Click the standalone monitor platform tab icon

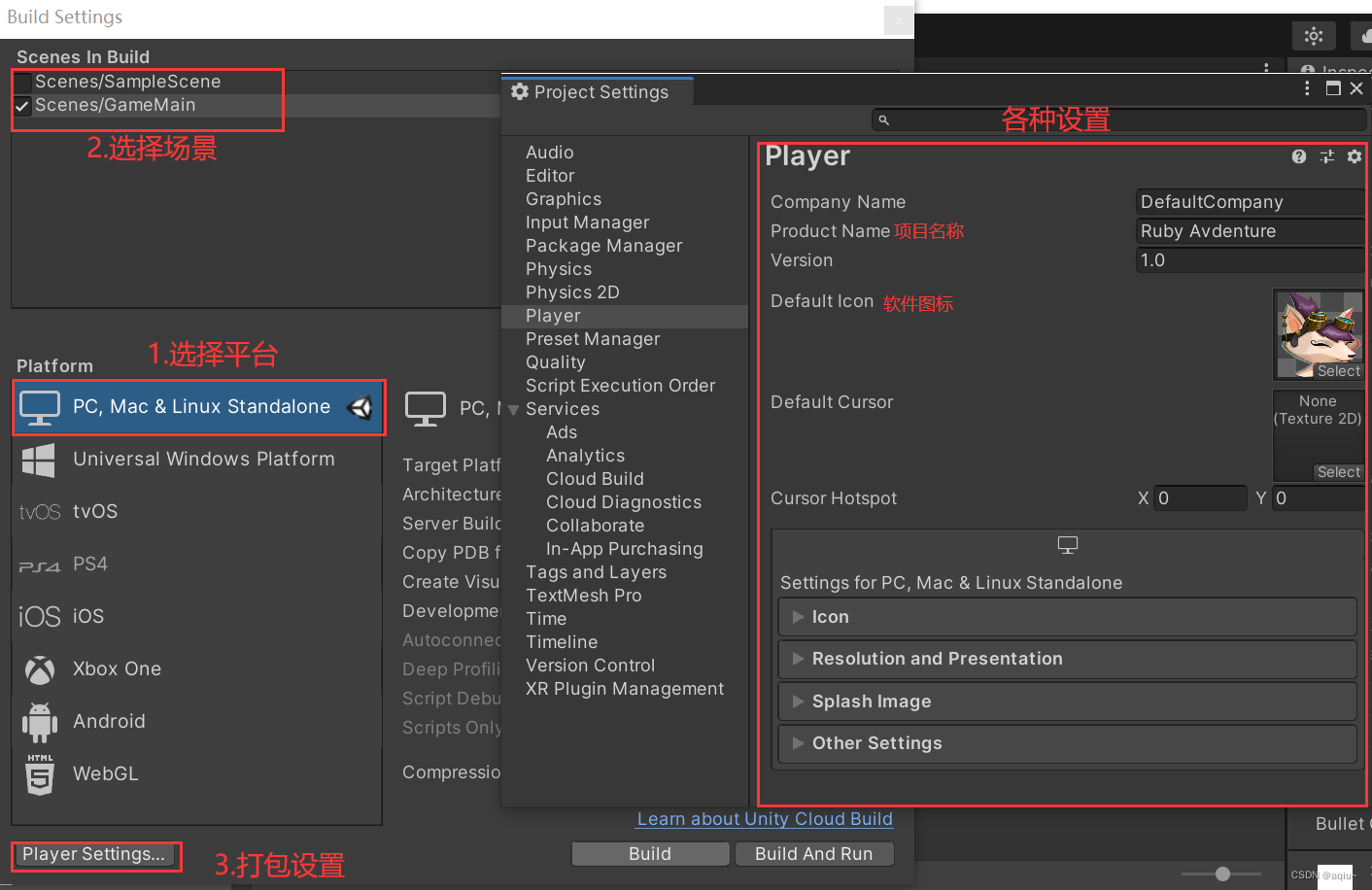tap(1068, 545)
